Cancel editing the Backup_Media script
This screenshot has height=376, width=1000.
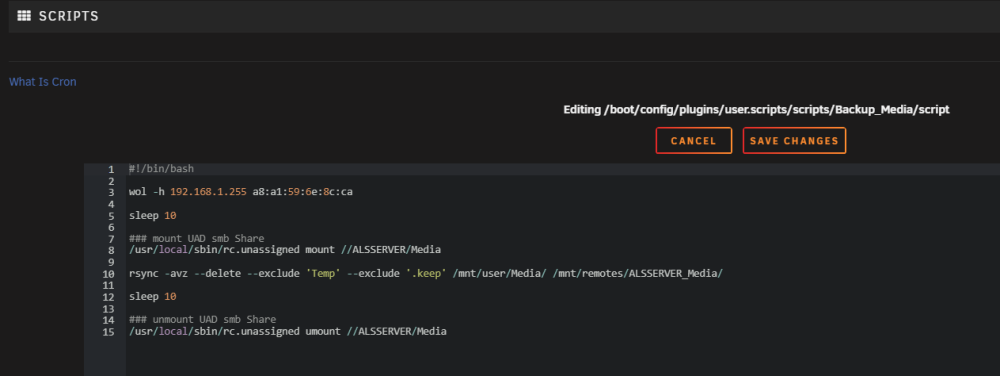point(693,141)
